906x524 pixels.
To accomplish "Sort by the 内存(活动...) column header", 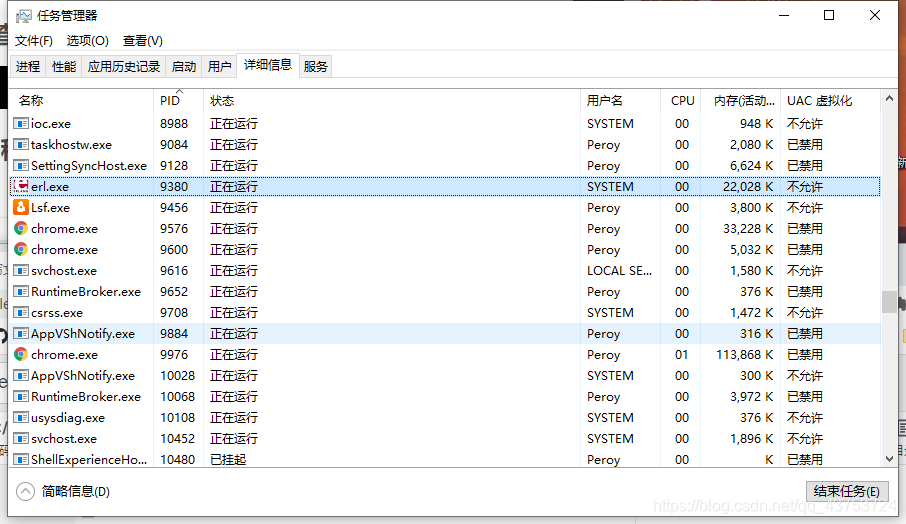I will point(740,101).
